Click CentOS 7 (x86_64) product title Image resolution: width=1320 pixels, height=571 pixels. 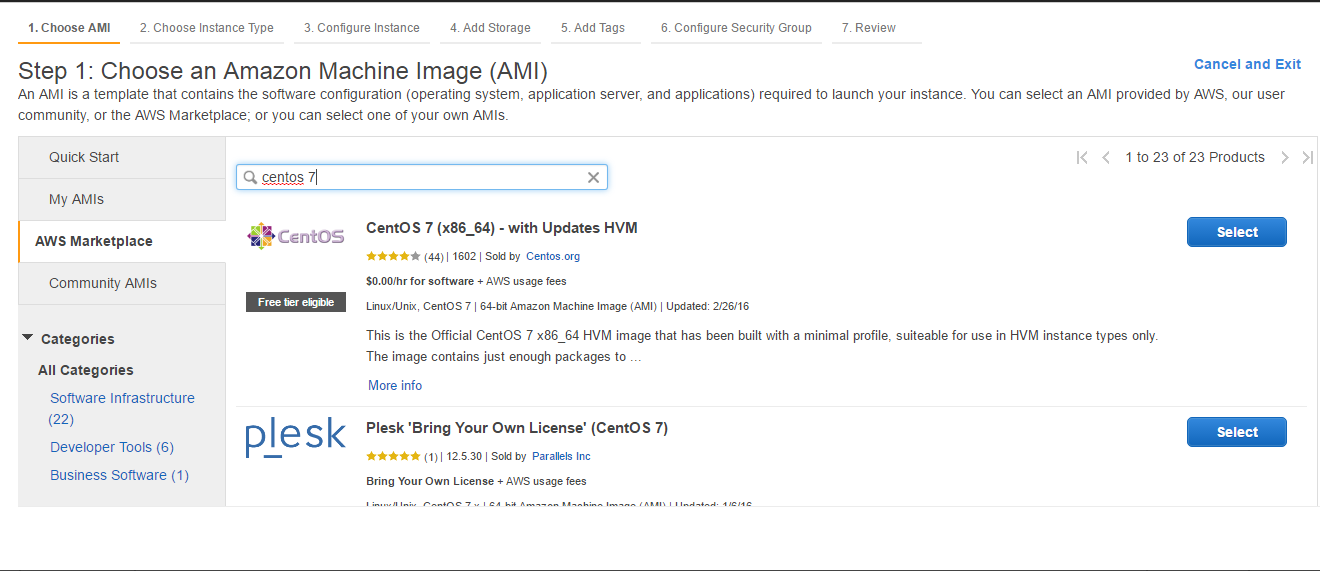pyautogui.click(x=502, y=228)
